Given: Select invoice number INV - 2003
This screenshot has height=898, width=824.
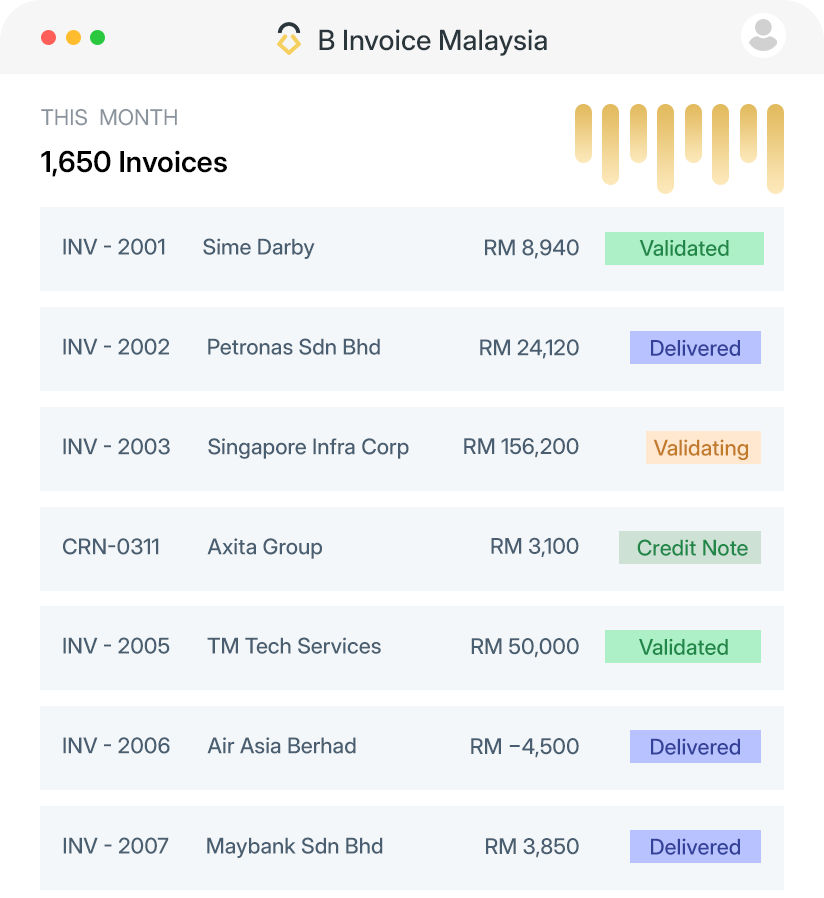Looking at the screenshot, I should [x=116, y=447].
